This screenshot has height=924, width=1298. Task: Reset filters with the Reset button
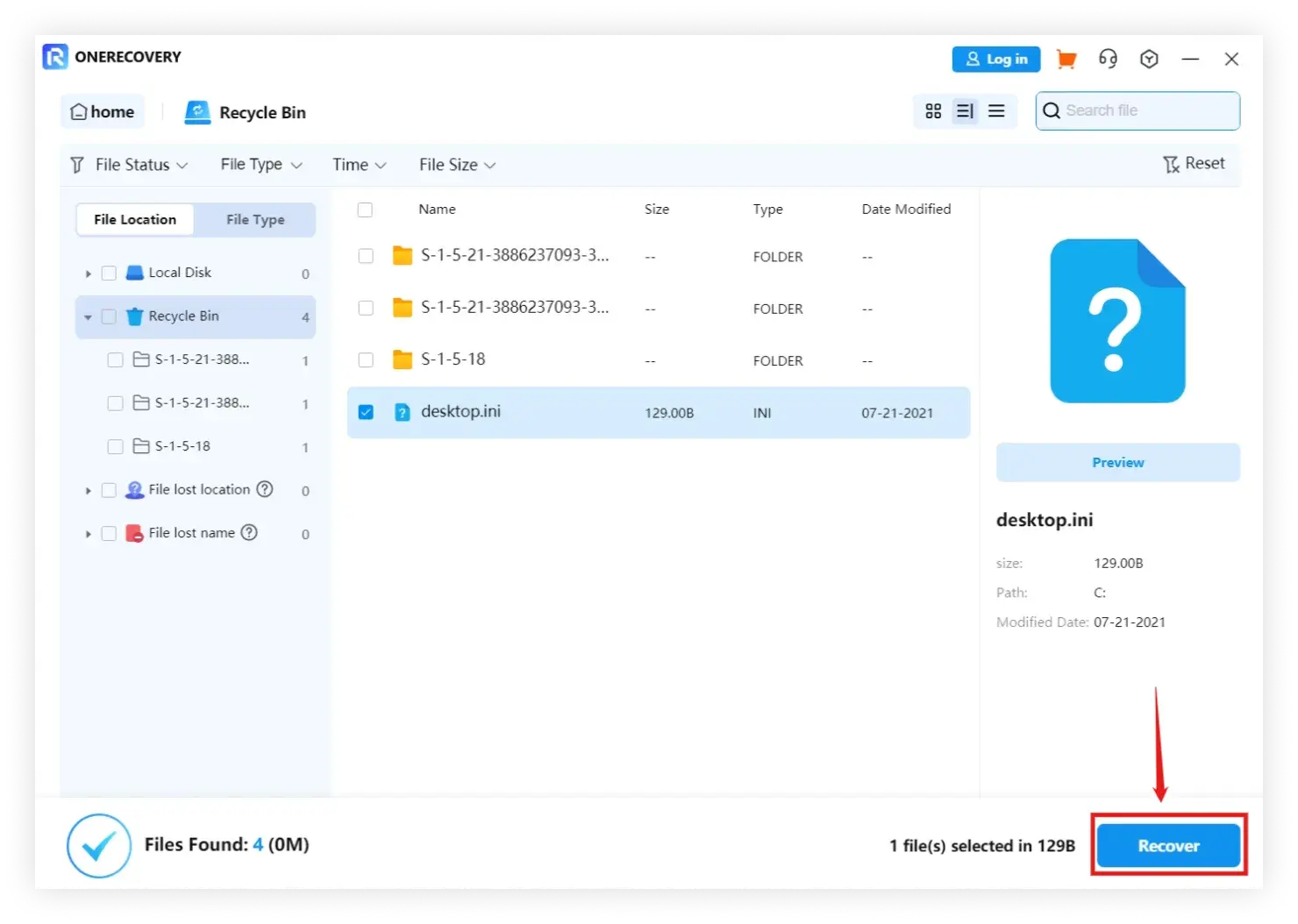(x=1194, y=164)
